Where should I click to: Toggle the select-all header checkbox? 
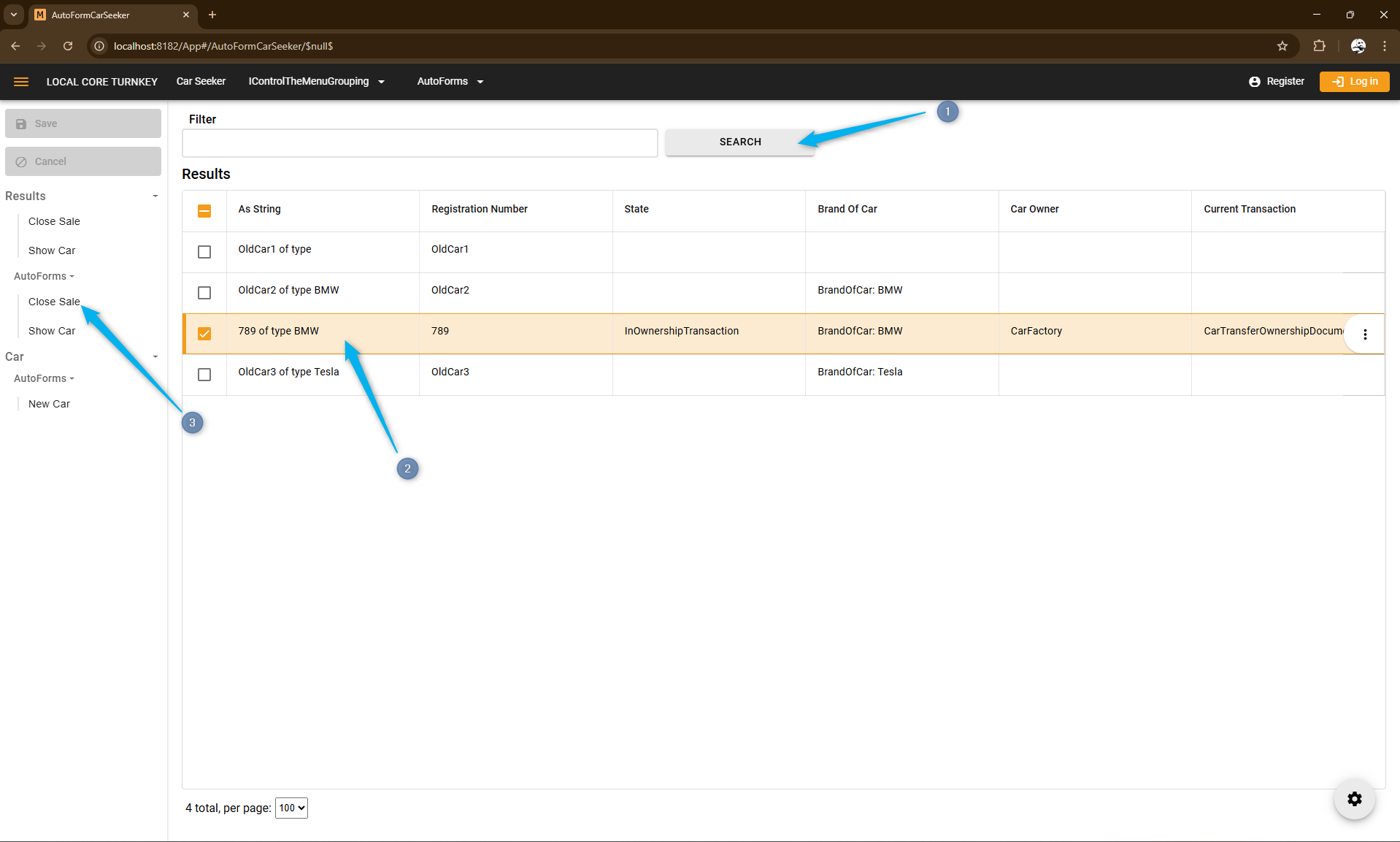[x=204, y=211]
